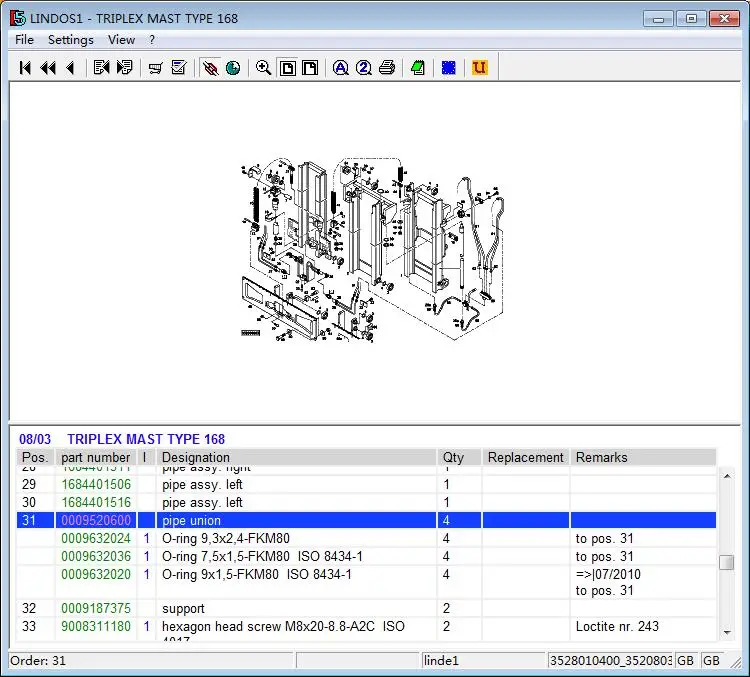Click 'Loctite nr. 243' remark
750x677 pixels.
tap(617, 626)
